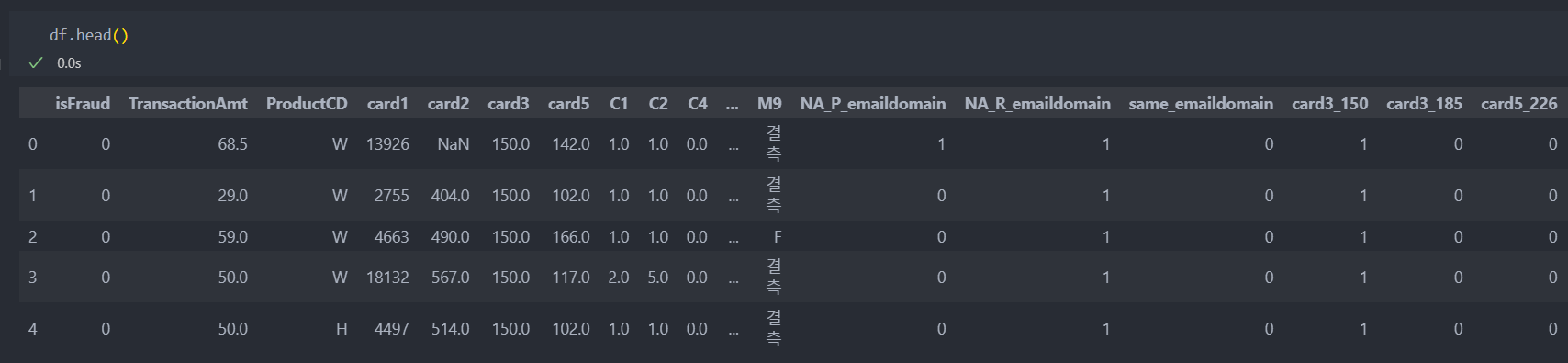1568x363 pixels.
Task: Click the M9 column header
Action: pyautogui.click(x=769, y=104)
